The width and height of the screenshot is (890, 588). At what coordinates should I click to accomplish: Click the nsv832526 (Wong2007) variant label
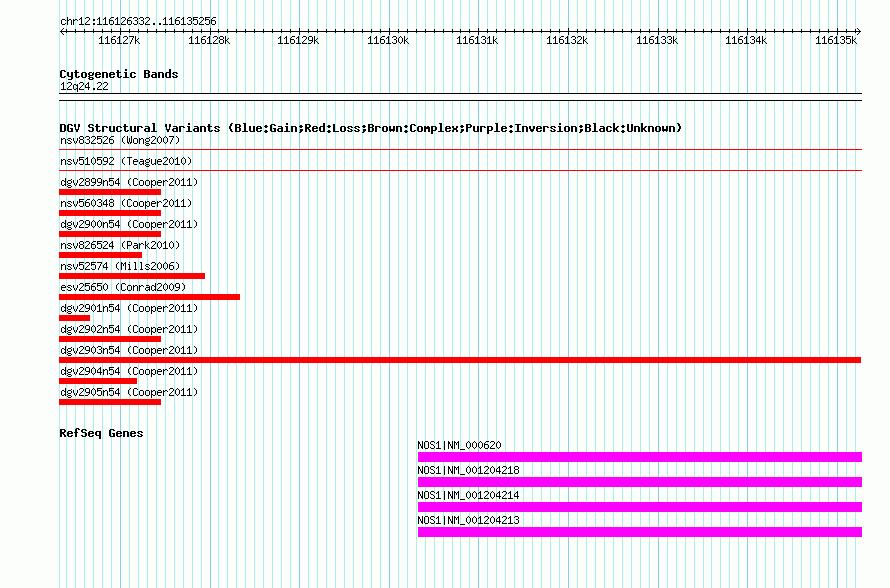point(120,140)
